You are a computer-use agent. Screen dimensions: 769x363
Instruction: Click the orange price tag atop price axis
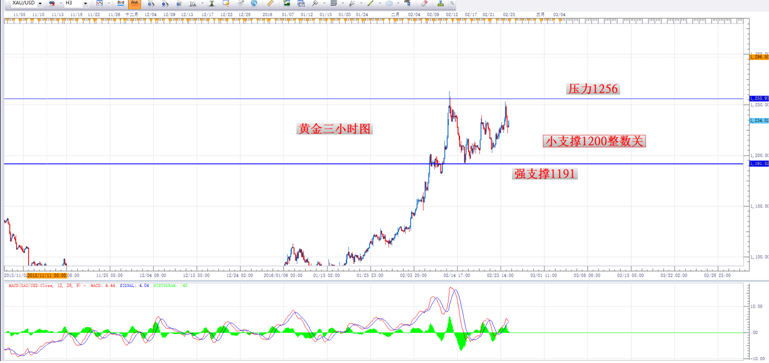(x=759, y=57)
